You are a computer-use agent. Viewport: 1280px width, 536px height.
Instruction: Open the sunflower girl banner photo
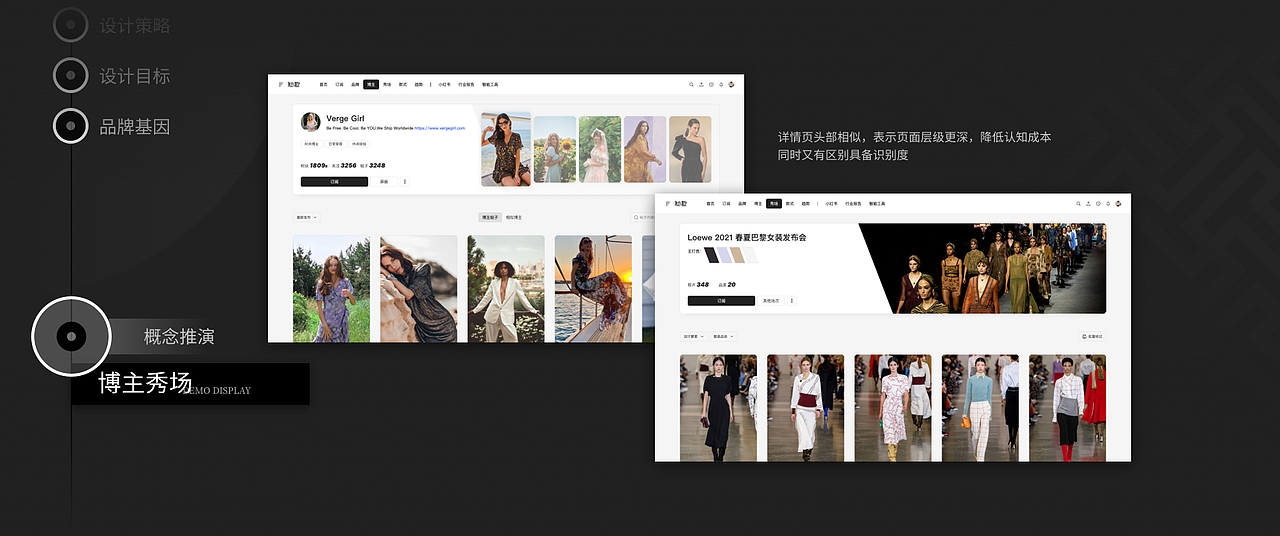(x=555, y=149)
